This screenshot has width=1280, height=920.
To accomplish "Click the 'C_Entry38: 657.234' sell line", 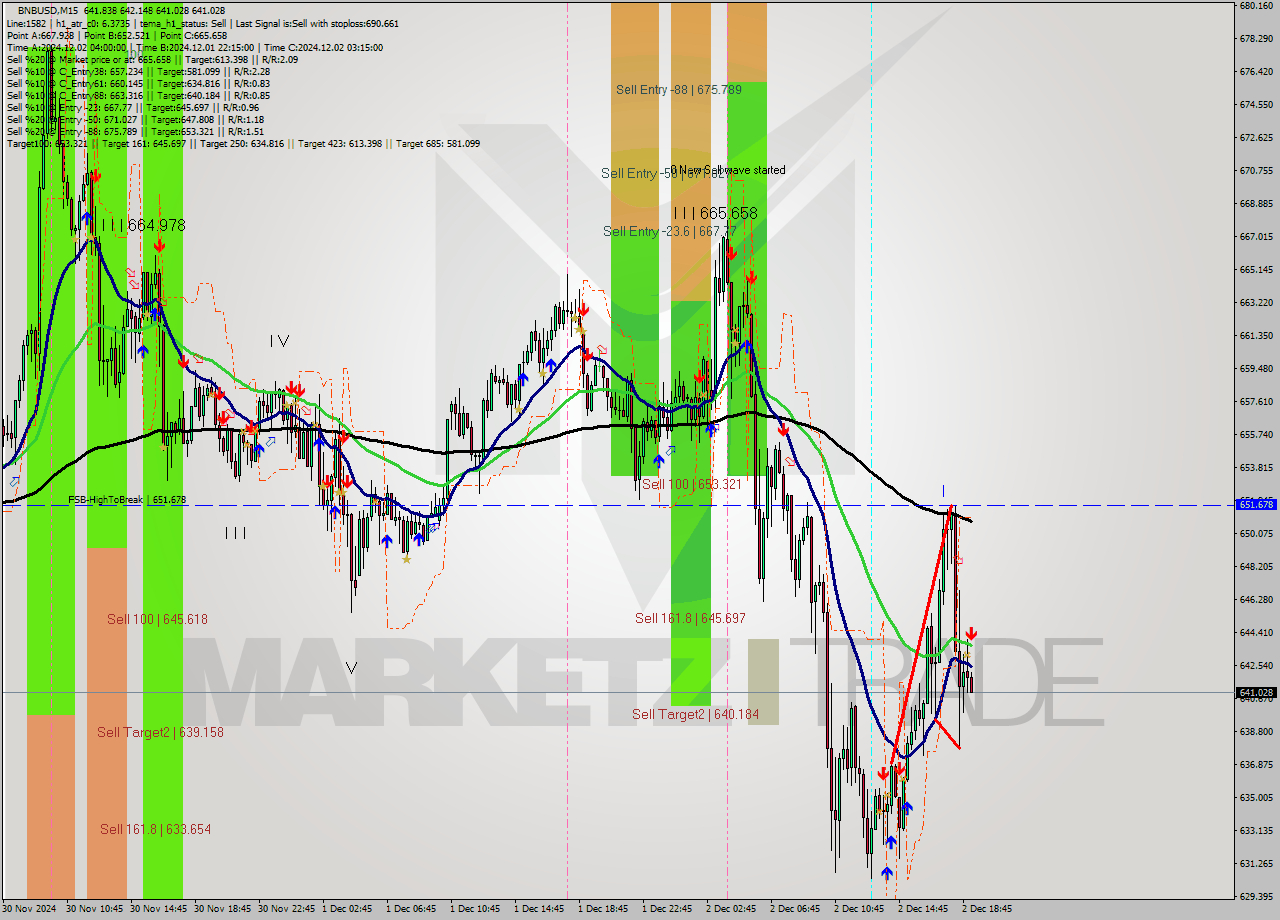I will [138, 71].
